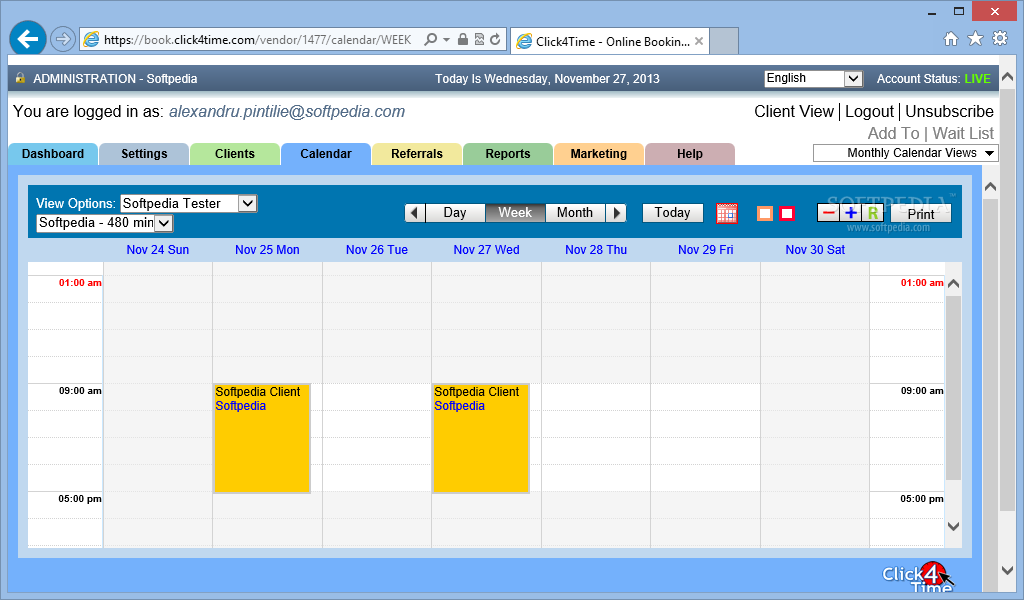Open the Softpedia Tester staff dropdown
1024x600 pixels.
tap(189, 204)
